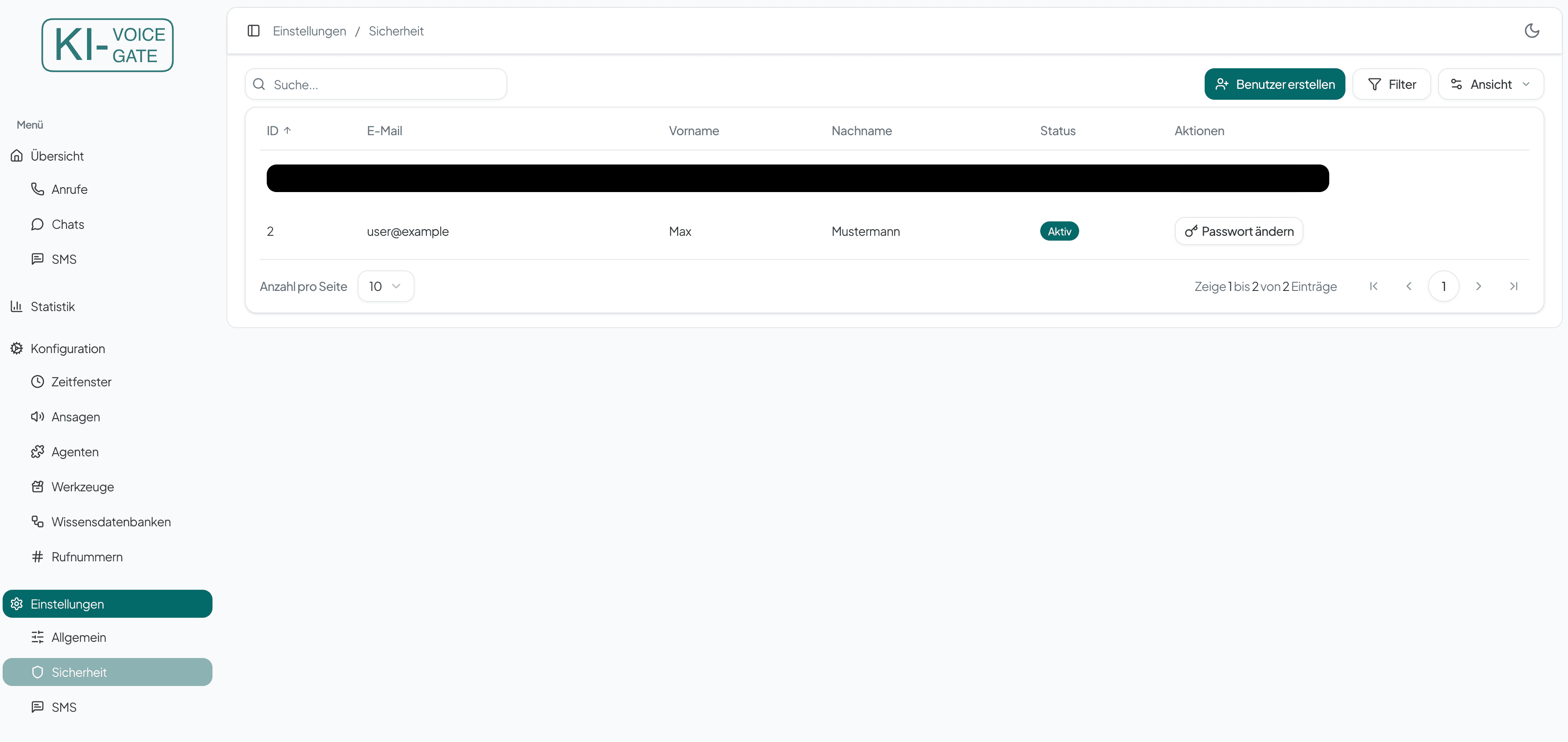The image size is (1568, 742).
Task: Toggle dark mode with moon icon
Action: [x=1531, y=31]
